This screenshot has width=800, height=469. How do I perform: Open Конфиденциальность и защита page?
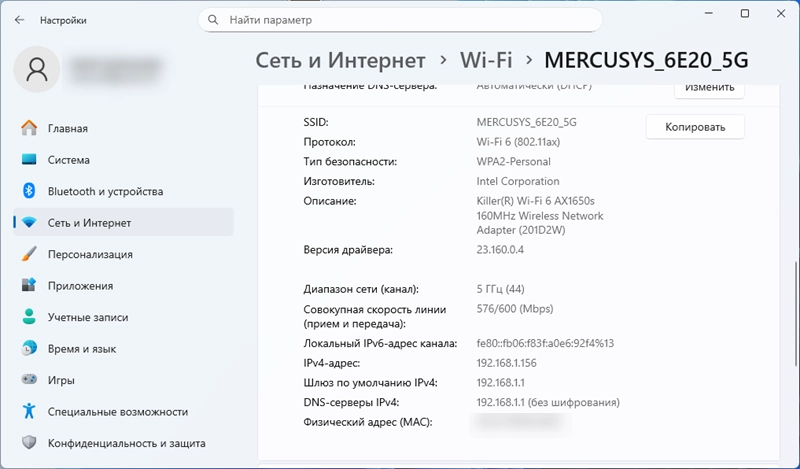(123, 443)
